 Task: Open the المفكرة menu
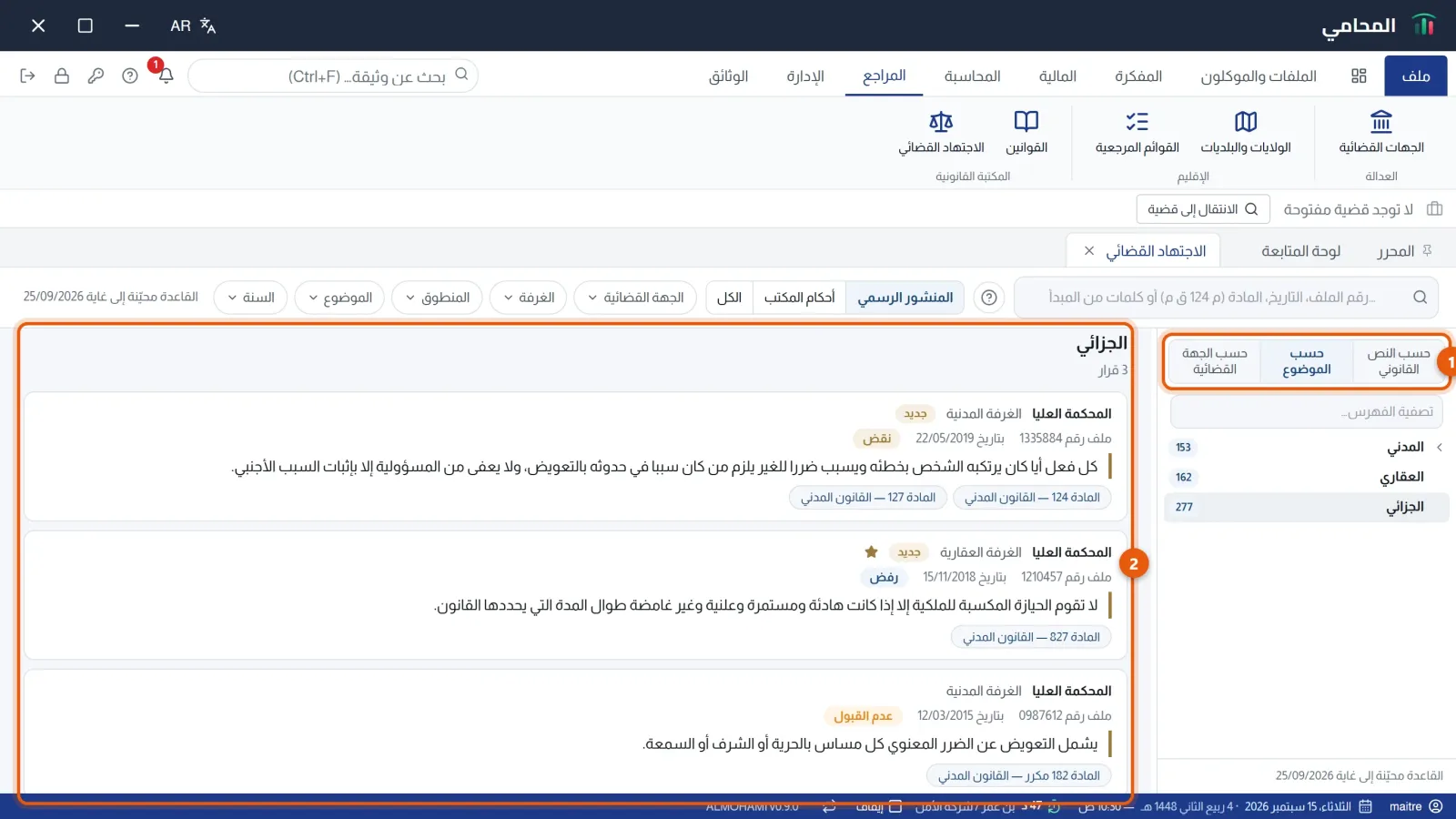1137,76
